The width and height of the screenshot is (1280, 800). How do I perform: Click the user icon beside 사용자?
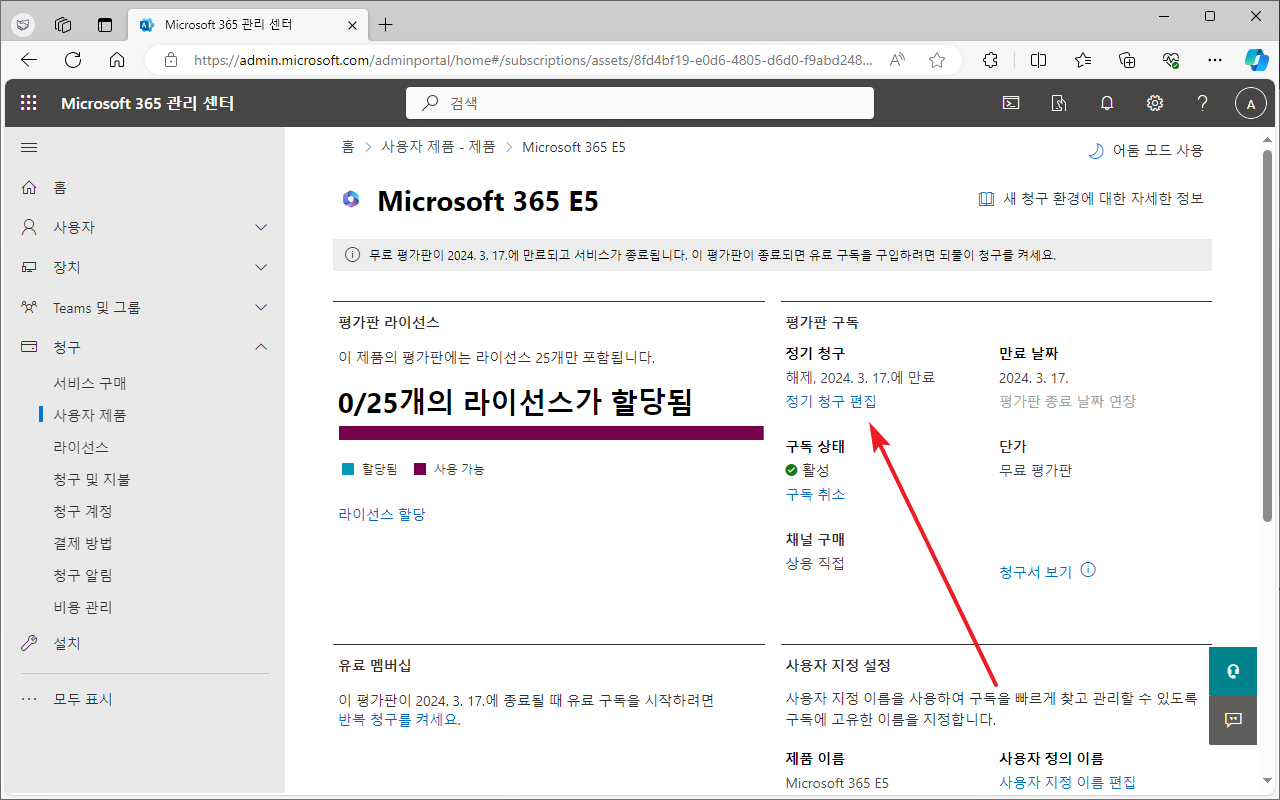click(29, 227)
